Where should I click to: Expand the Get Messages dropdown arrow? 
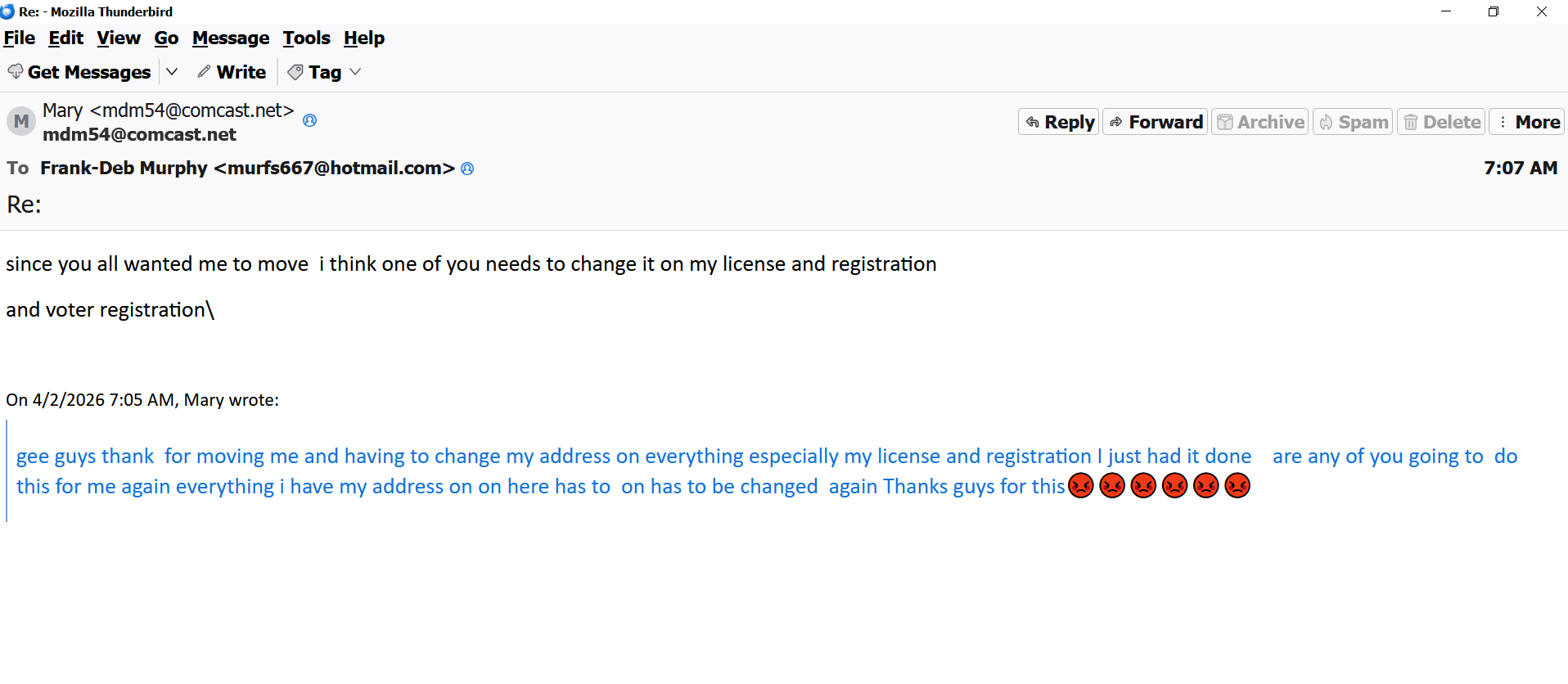tap(172, 72)
